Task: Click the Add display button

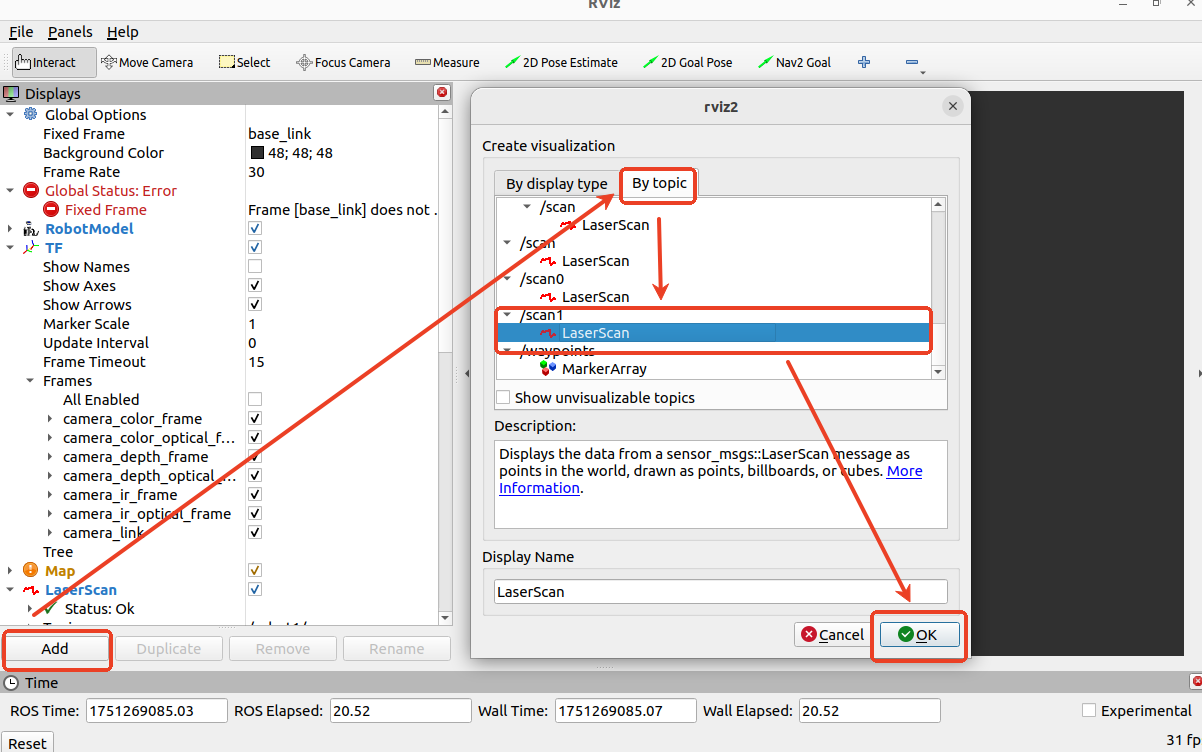Action: coord(55,648)
